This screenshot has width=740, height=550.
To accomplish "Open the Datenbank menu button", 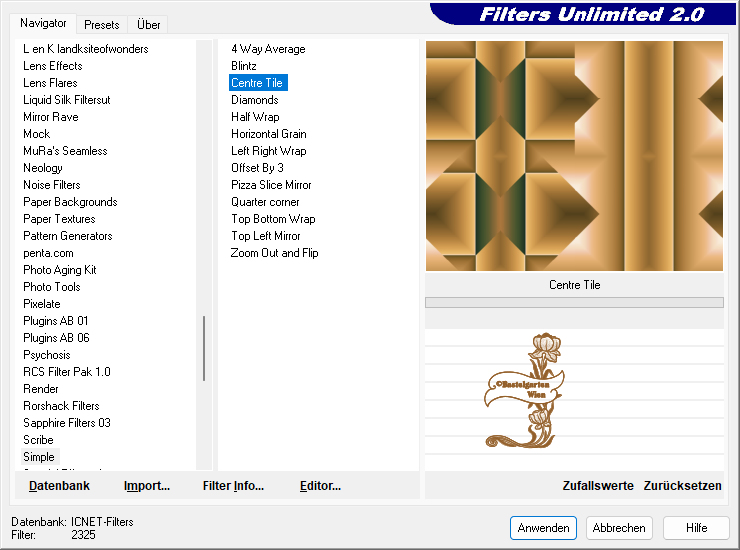I will click(59, 486).
